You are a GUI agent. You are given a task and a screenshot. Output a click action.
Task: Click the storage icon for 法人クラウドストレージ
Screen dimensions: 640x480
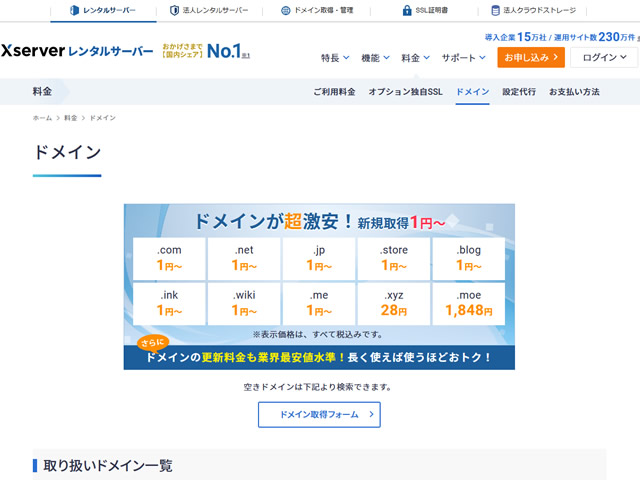pyautogui.click(x=495, y=10)
